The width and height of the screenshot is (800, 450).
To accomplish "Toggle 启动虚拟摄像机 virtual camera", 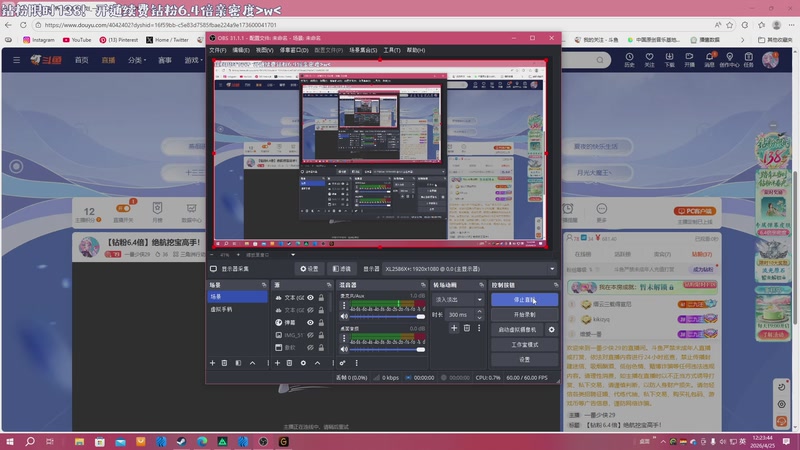I will (517, 330).
